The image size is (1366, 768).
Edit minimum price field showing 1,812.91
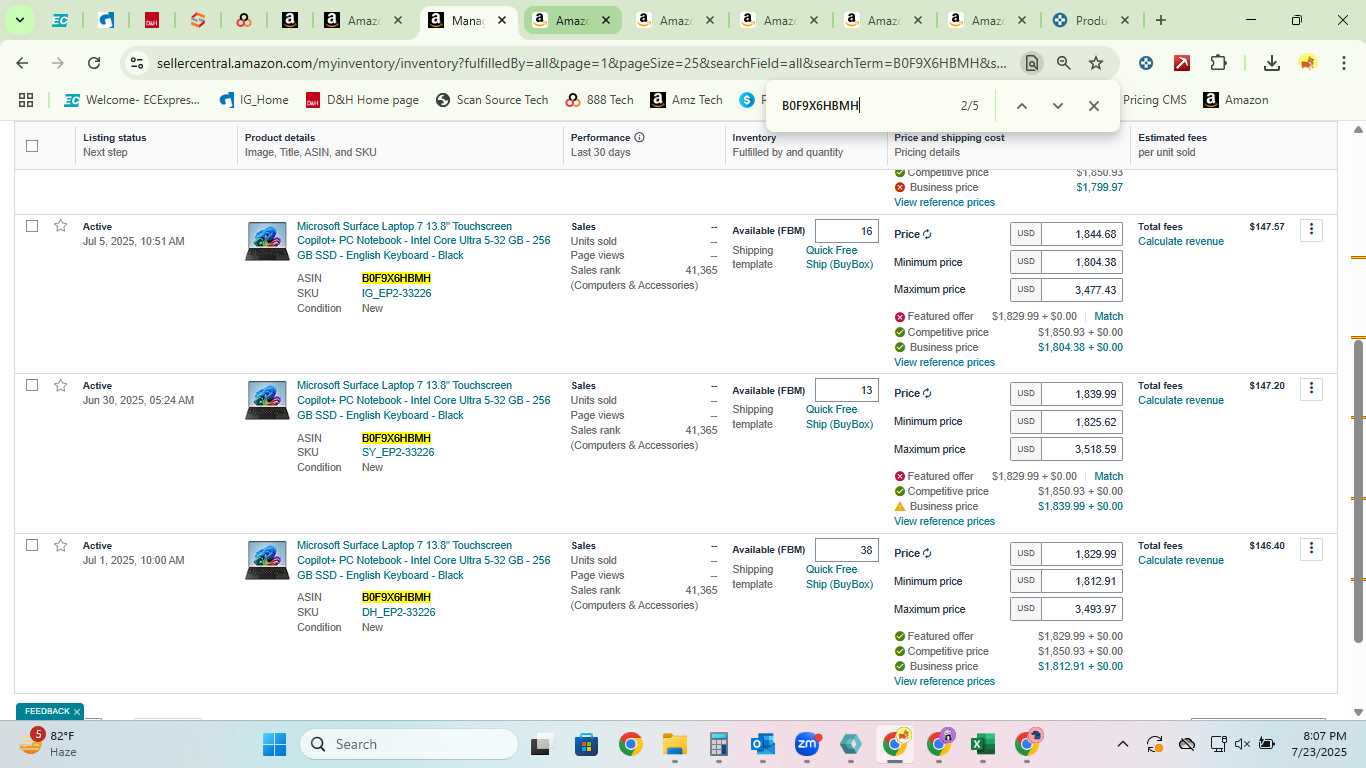pos(1081,581)
